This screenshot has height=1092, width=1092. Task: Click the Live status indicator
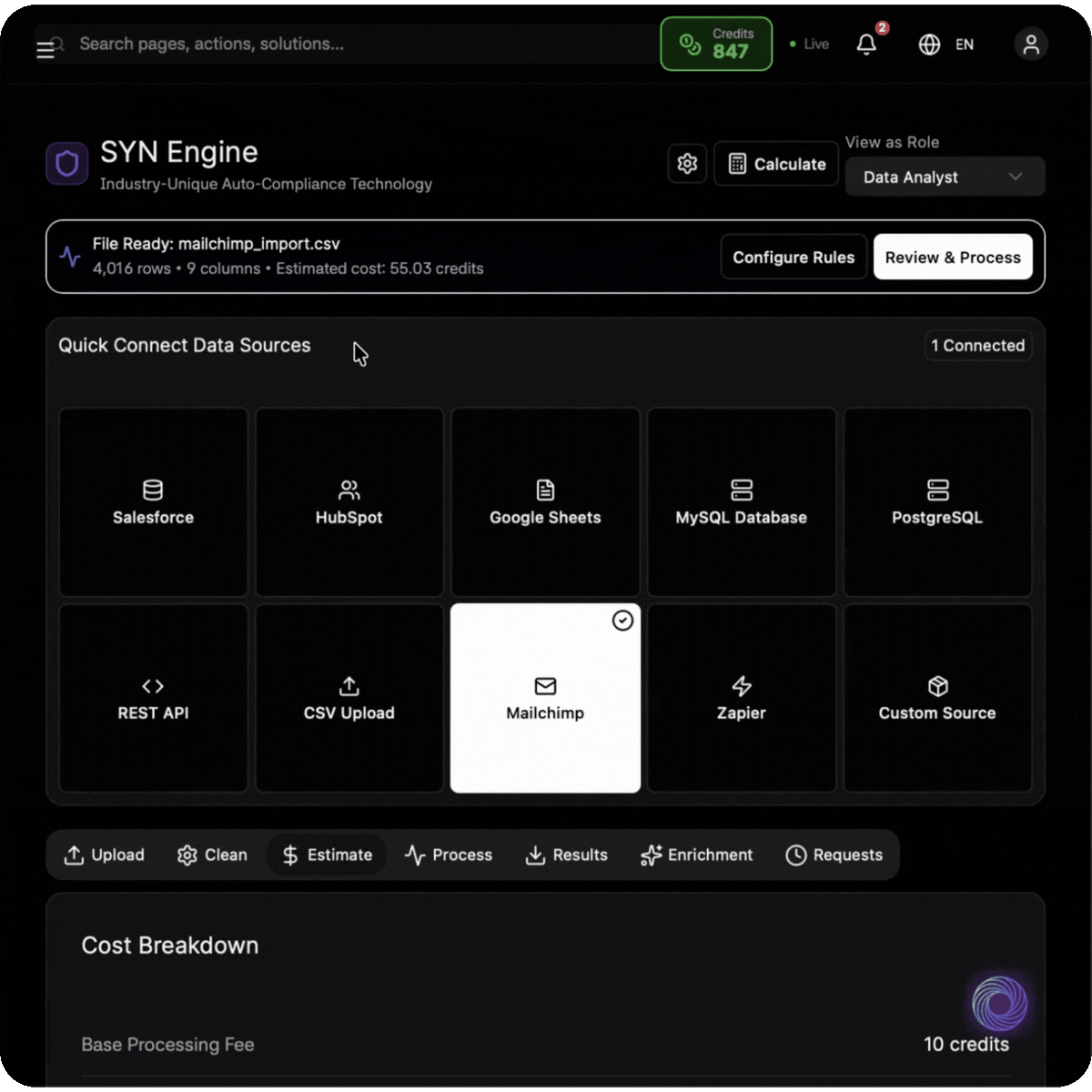click(809, 45)
